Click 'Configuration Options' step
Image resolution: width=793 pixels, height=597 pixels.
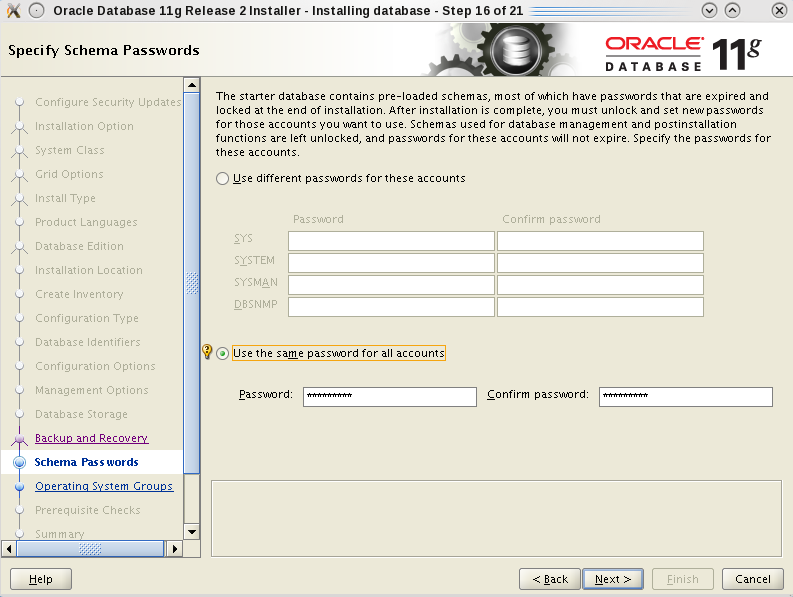(x=95, y=366)
